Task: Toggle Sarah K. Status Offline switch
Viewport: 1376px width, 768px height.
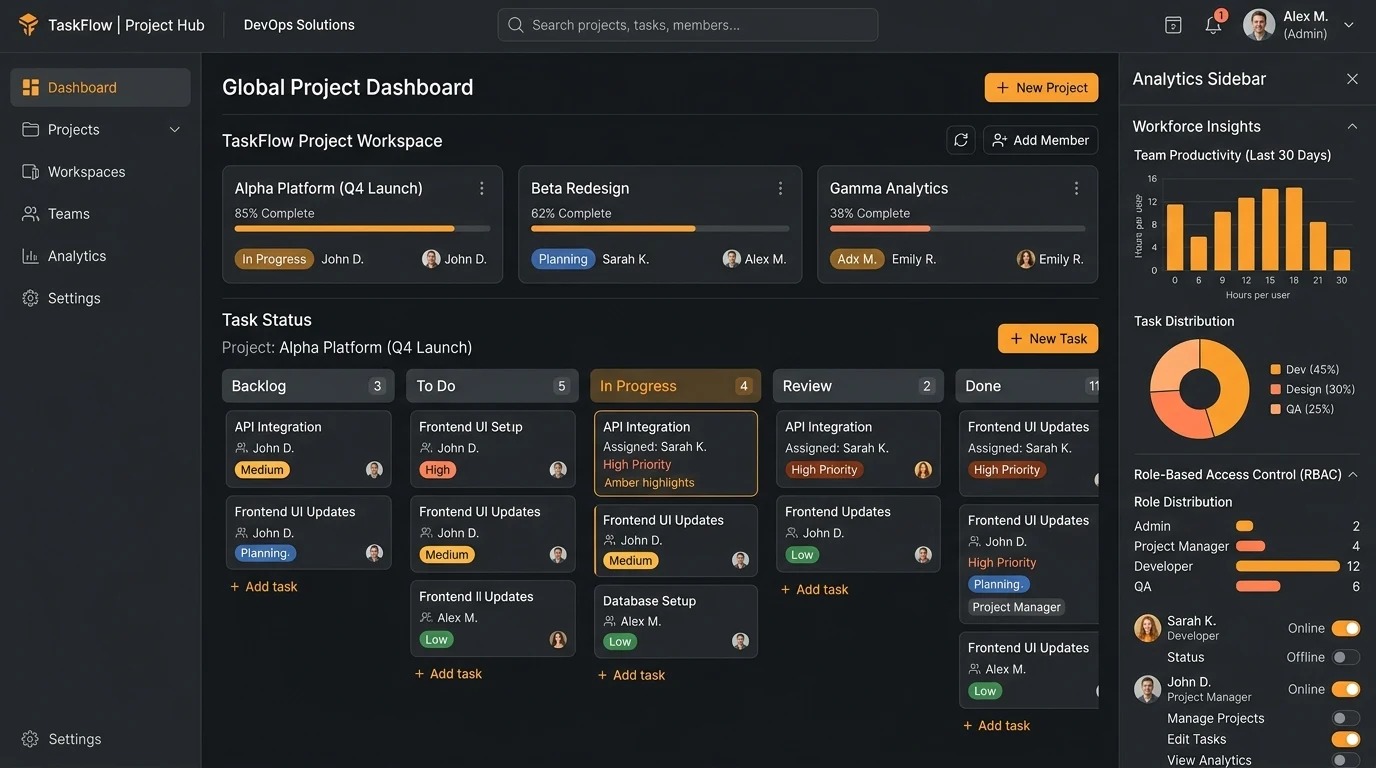Action: point(1346,657)
